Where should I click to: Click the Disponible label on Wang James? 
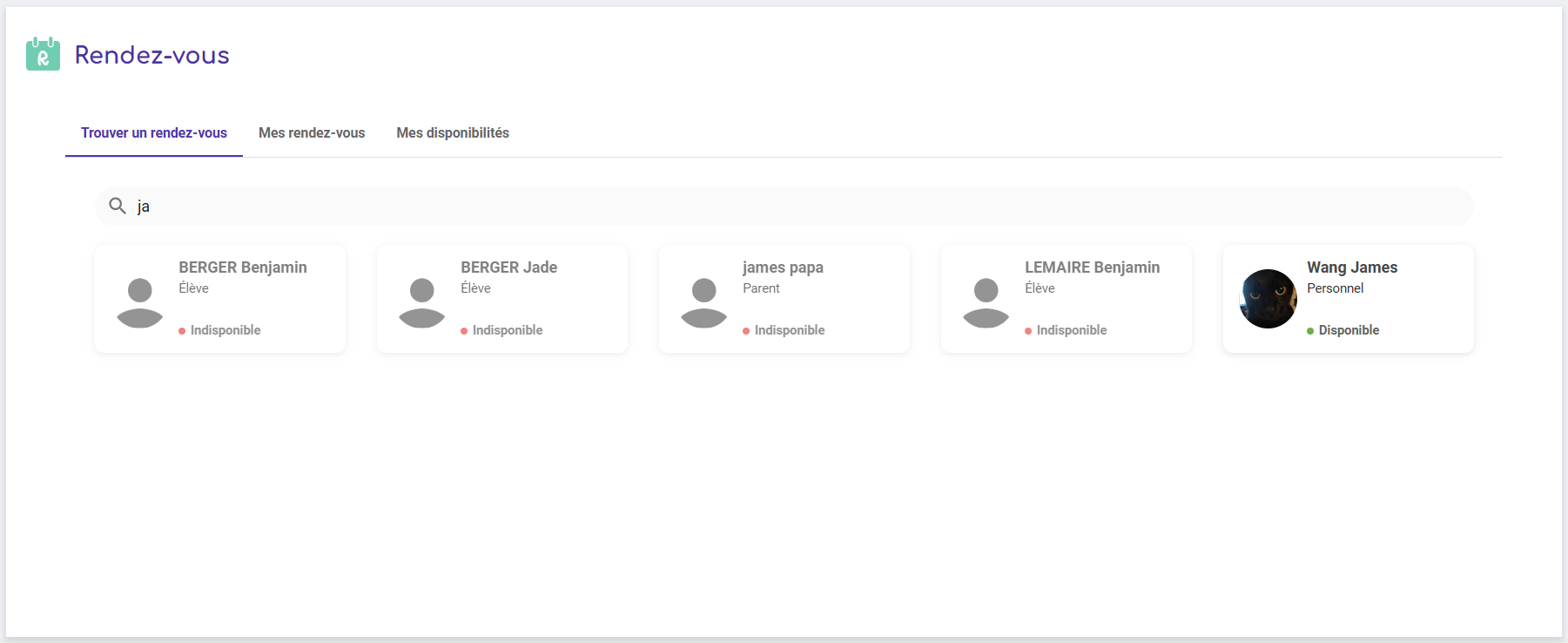pos(1349,330)
